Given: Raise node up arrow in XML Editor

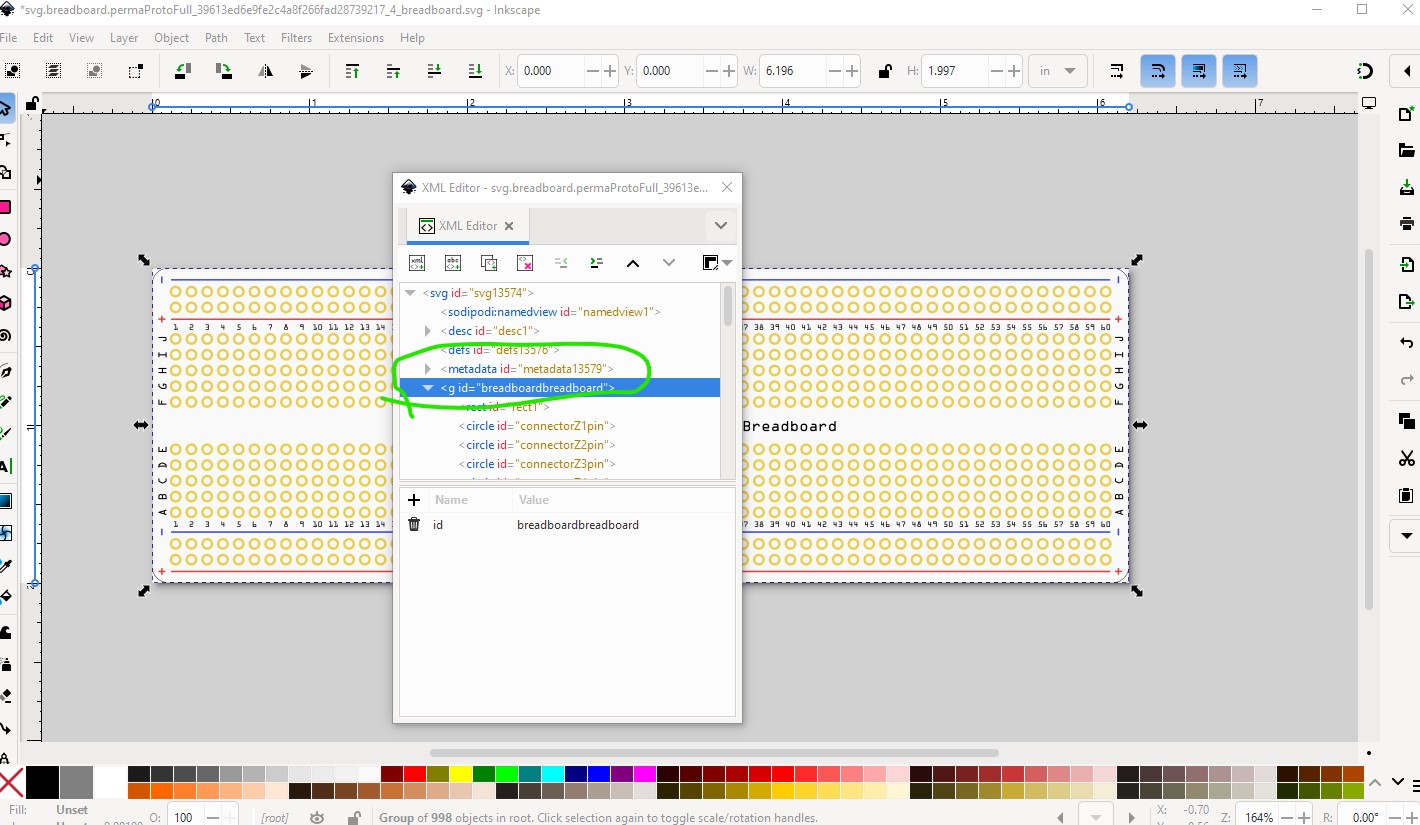Looking at the screenshot, I should click(633, 263).
